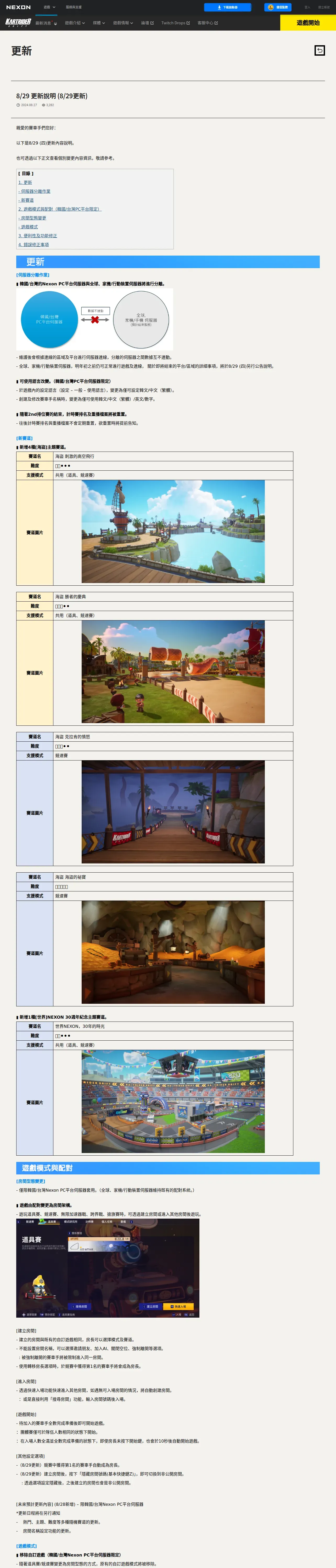Click the [伺服器分離作業] subheading

pos(33,275)
